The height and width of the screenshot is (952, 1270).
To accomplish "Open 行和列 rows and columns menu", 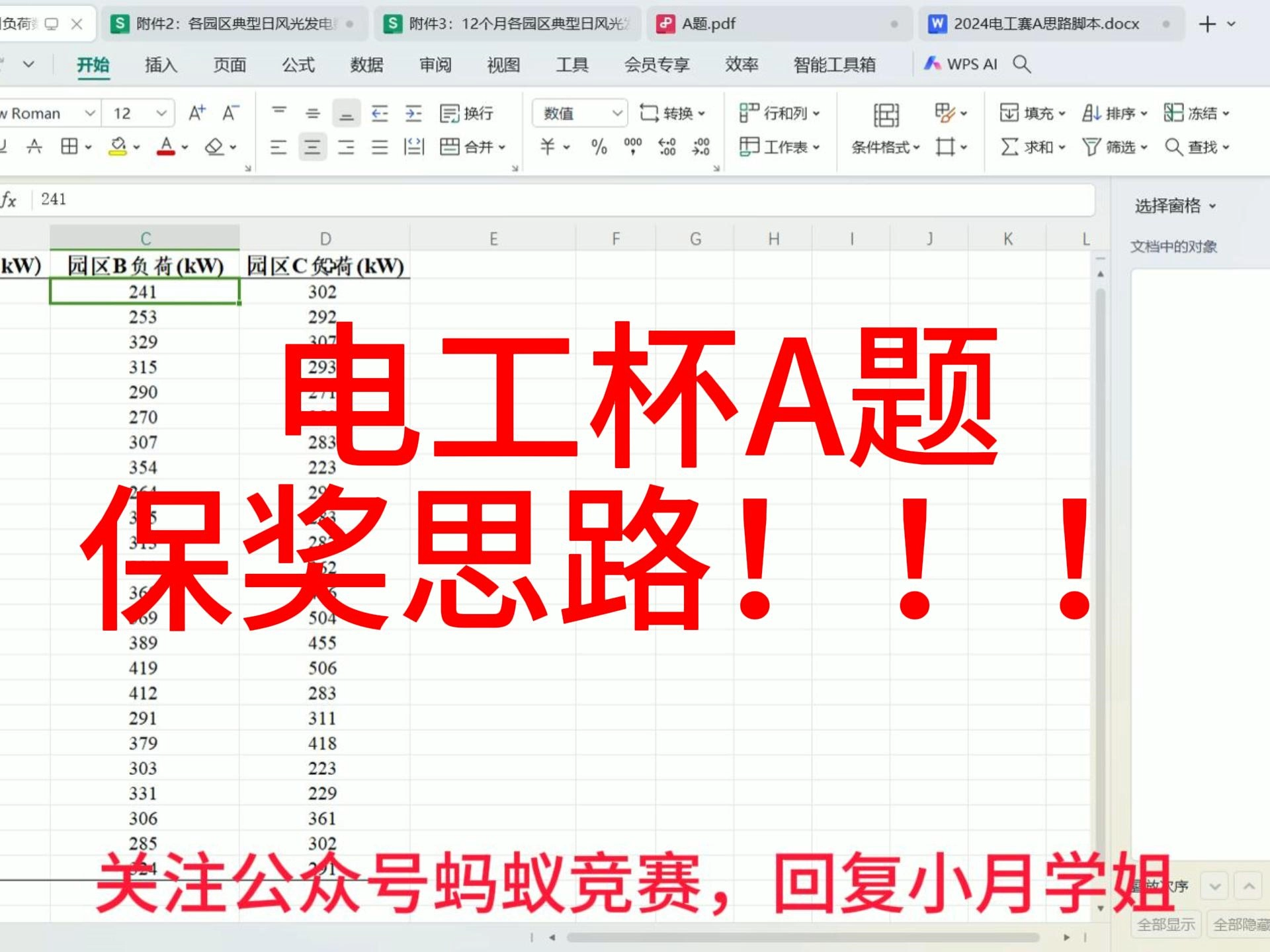I will [x=779, y=113].
